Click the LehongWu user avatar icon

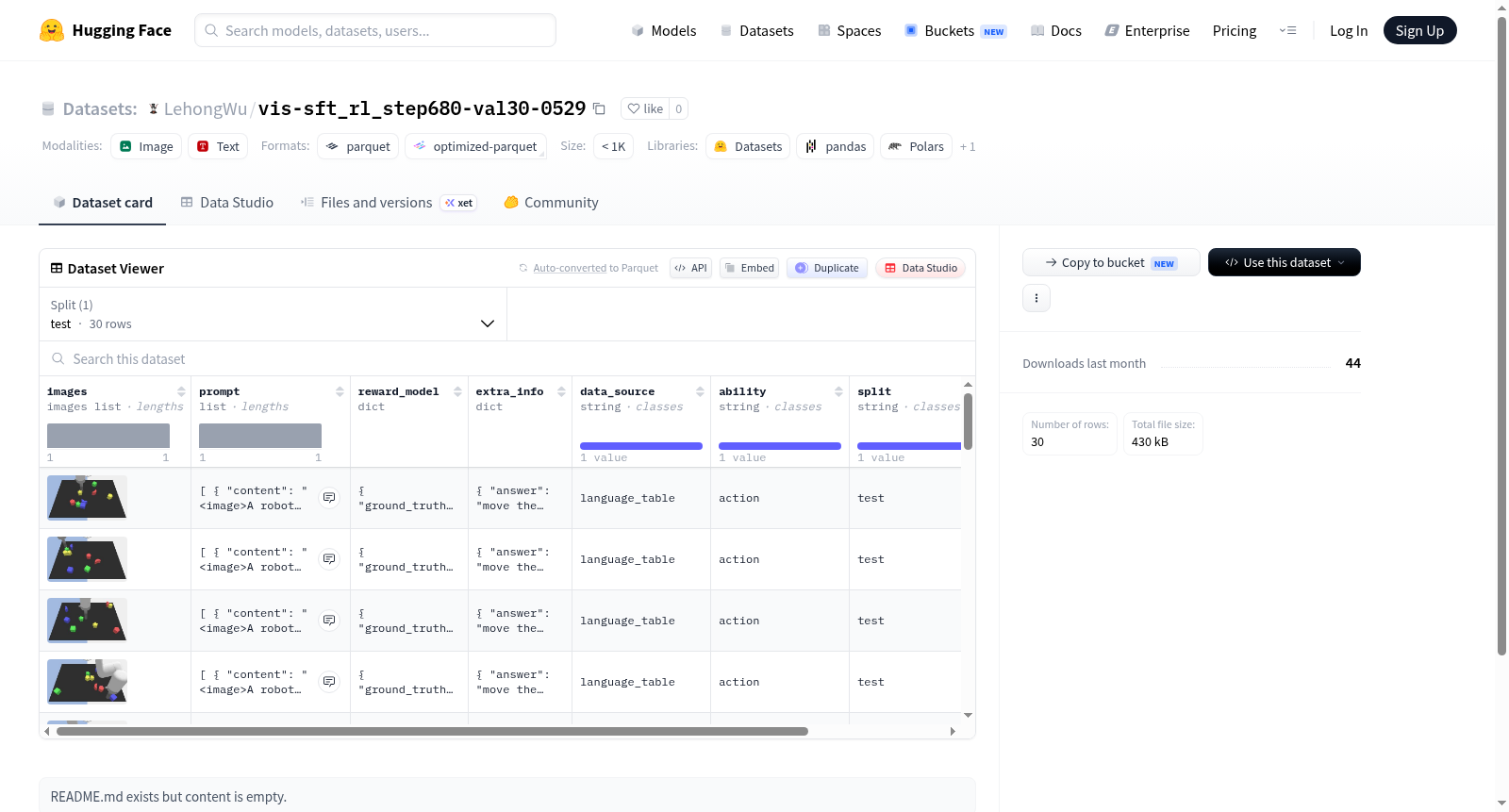click(x=153, y=108)
